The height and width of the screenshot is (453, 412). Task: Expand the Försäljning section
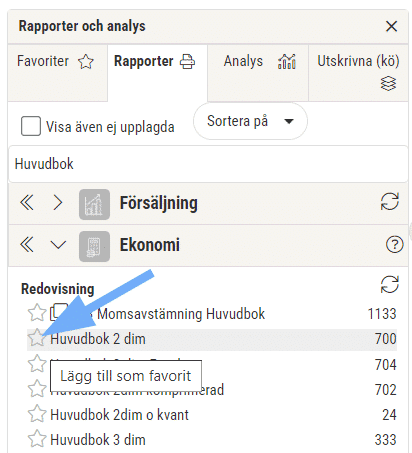click(58, 202)
